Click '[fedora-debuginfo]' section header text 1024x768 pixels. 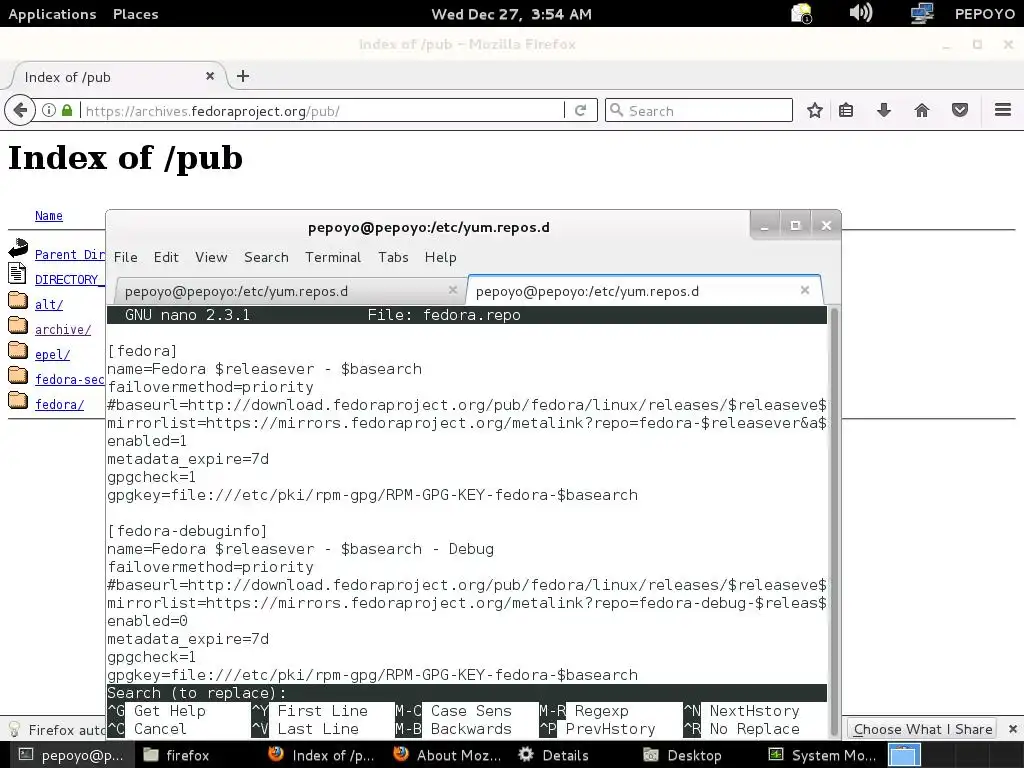[x=187, y=531]
